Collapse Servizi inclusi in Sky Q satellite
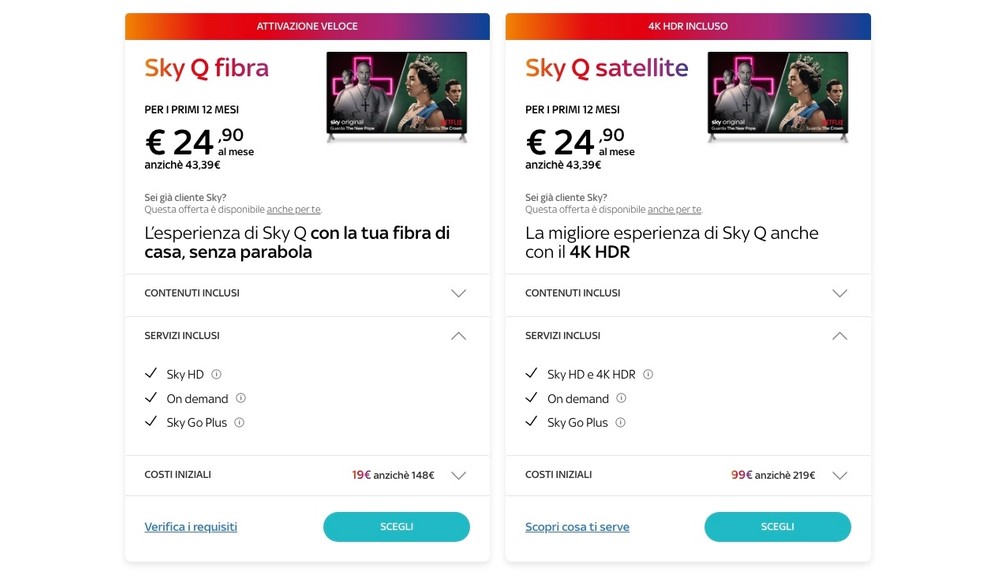Image resolution: width=1000 pixels, height=579 pixels. pos(688,335)
